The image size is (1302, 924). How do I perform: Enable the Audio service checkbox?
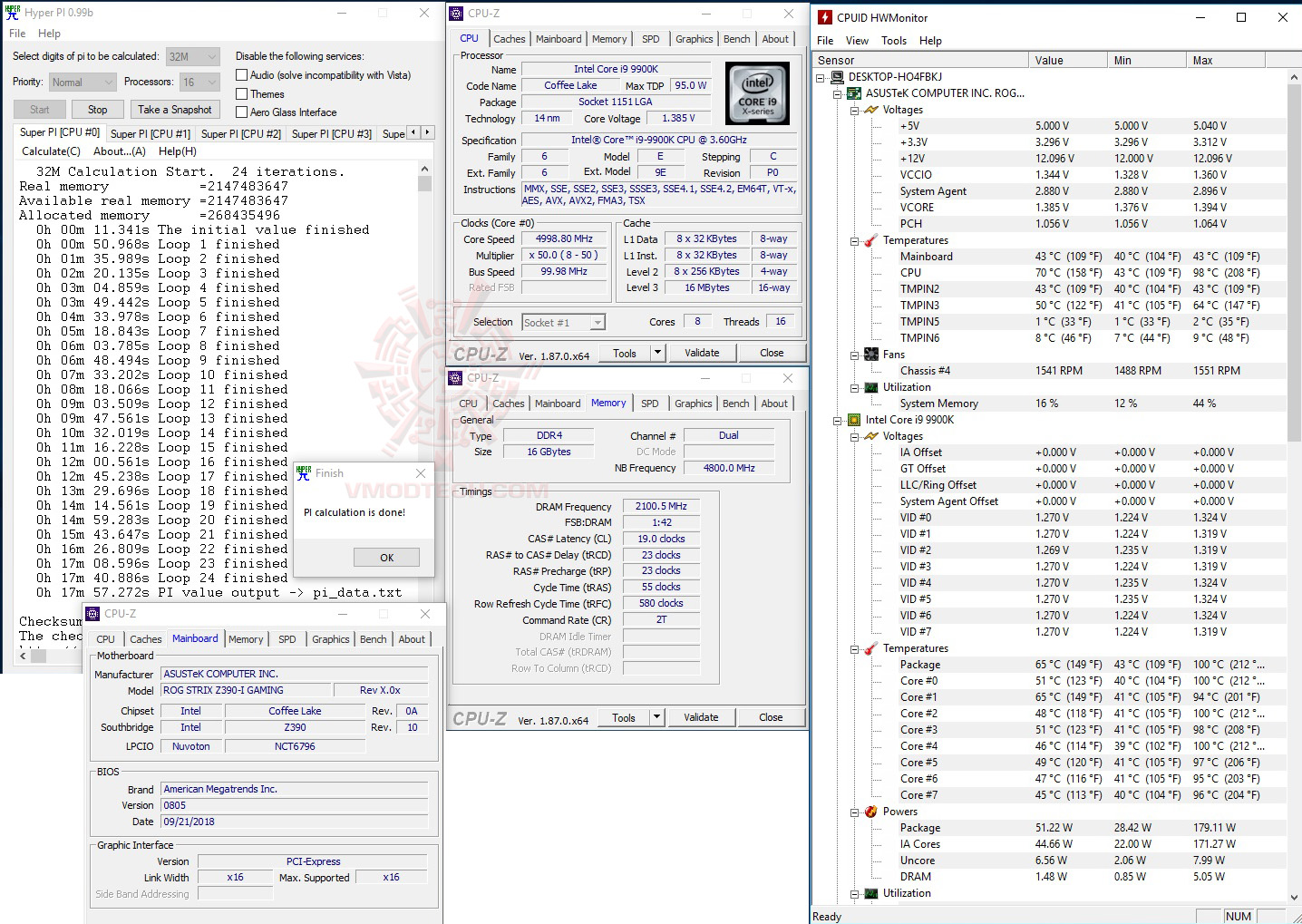coord(242,75)
